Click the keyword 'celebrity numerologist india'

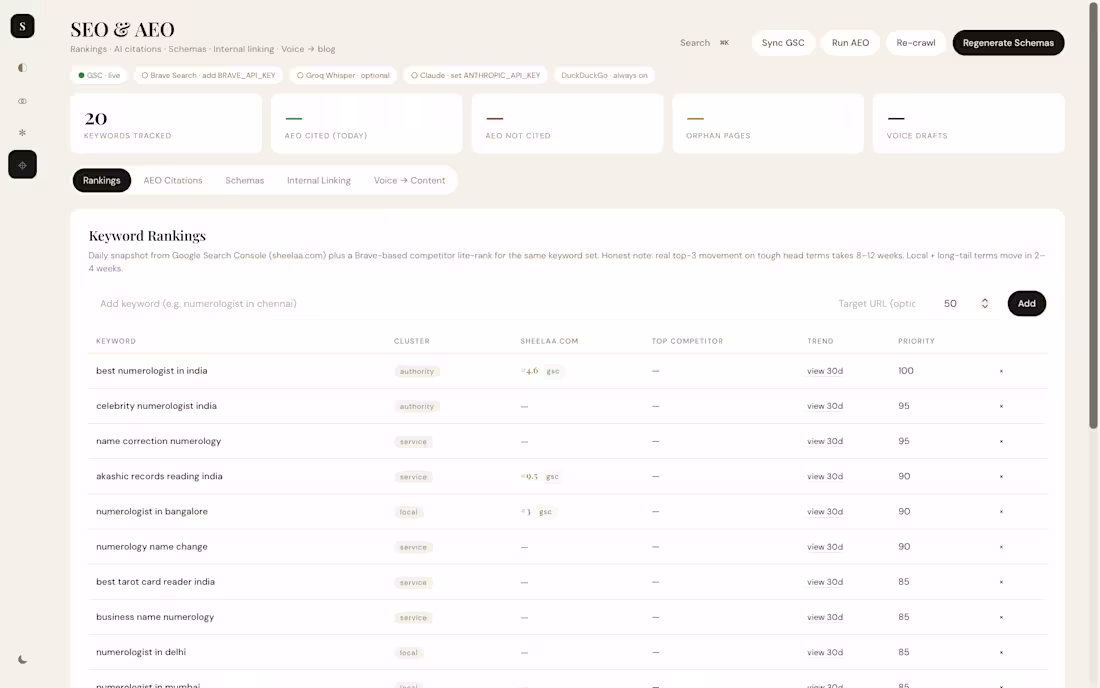[x=156, y=406]
